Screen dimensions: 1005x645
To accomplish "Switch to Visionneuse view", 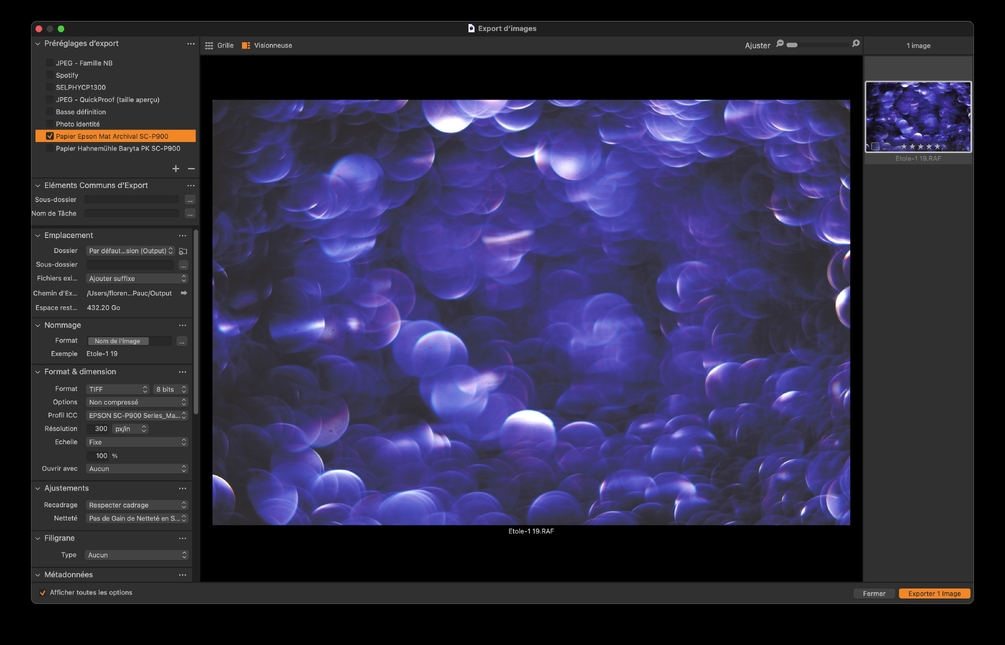I will [267, 45].
